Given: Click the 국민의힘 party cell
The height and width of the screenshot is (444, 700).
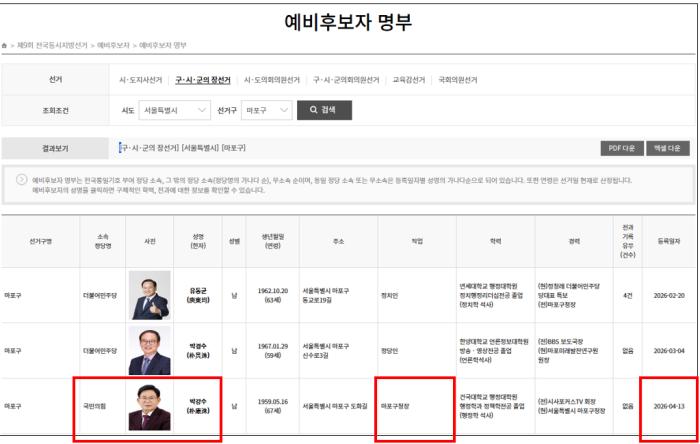Looking at the screenshot, I should pos(95,406).
